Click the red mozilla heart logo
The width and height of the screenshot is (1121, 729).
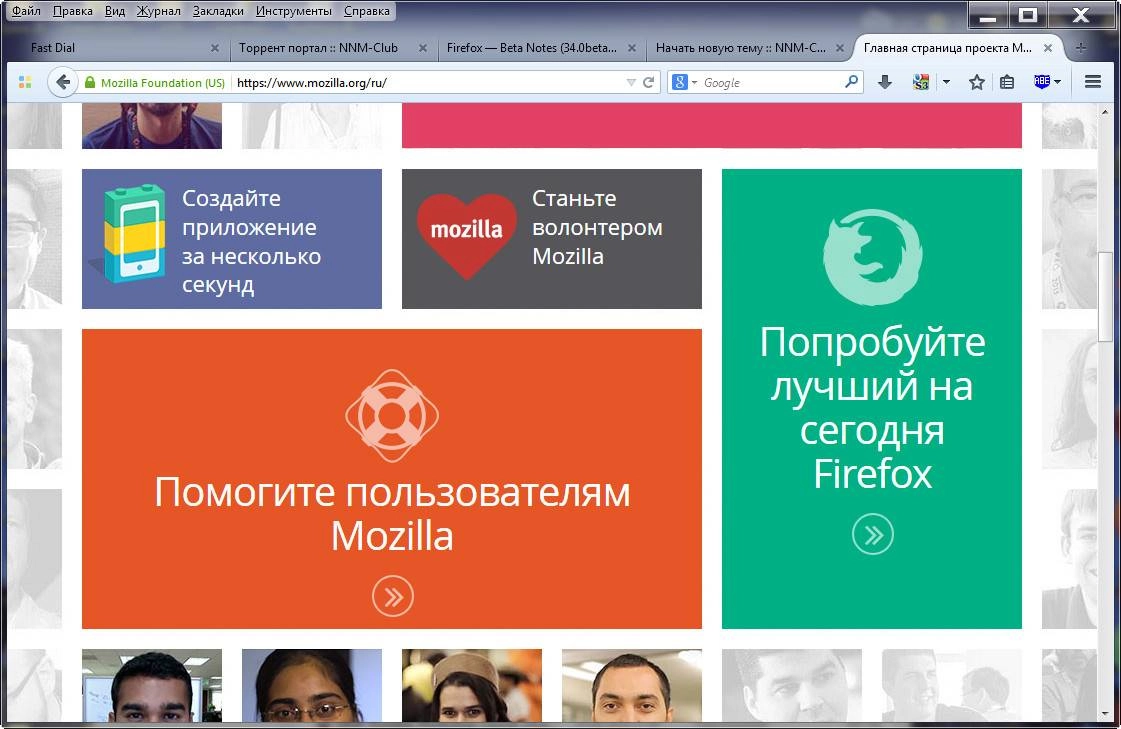click(467, 235)
